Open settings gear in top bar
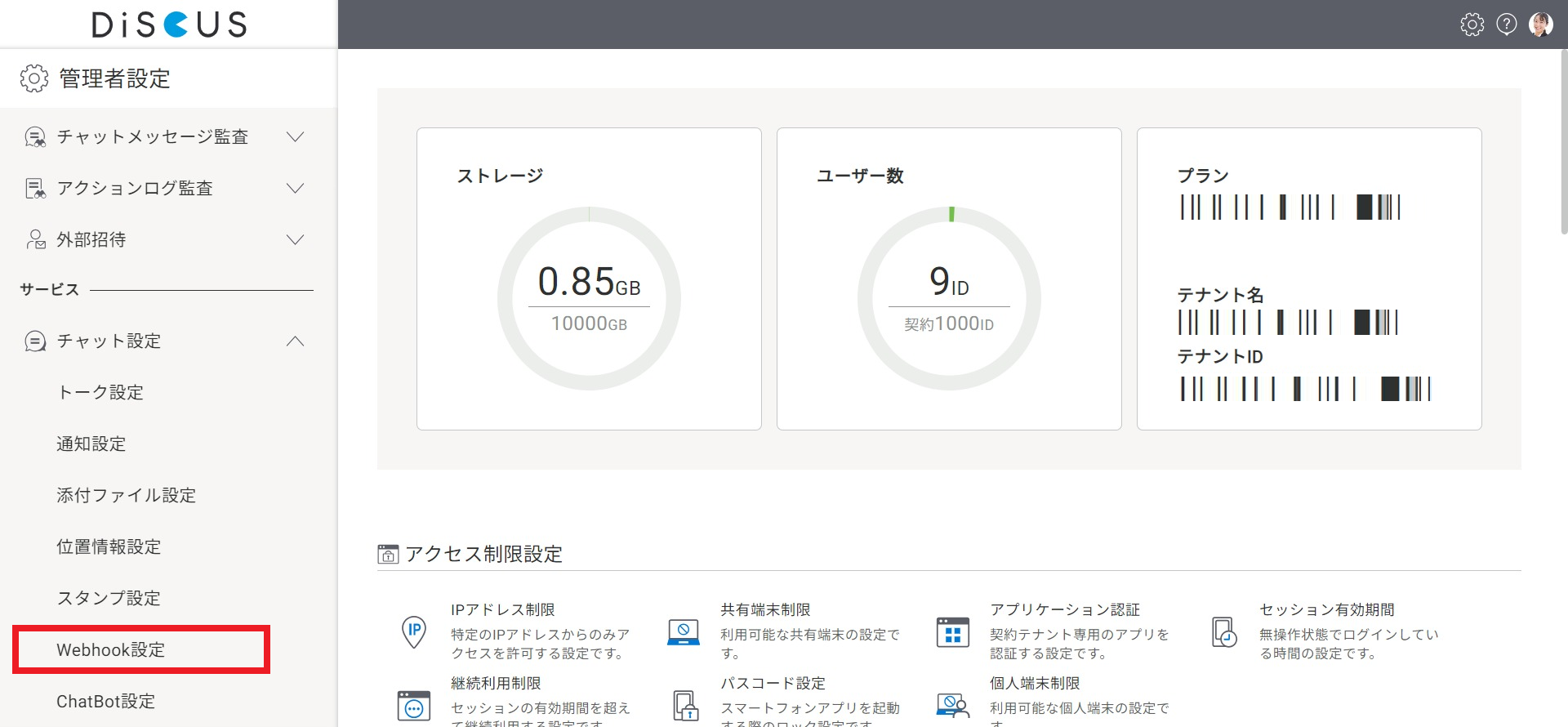 pos(1472,25)
